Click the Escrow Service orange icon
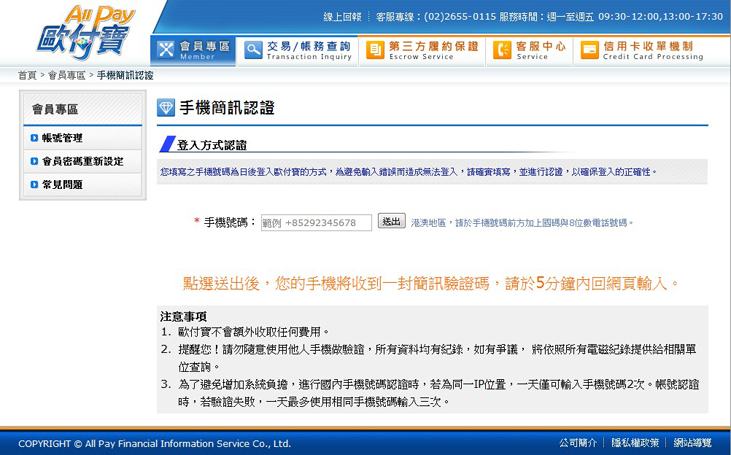Screen dimensions: 731x455 click(374, 50)
